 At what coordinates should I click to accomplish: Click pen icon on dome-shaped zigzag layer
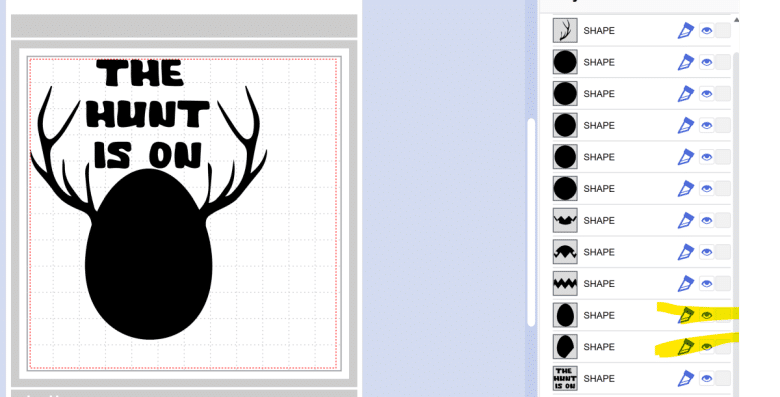[x=685, y=252]
